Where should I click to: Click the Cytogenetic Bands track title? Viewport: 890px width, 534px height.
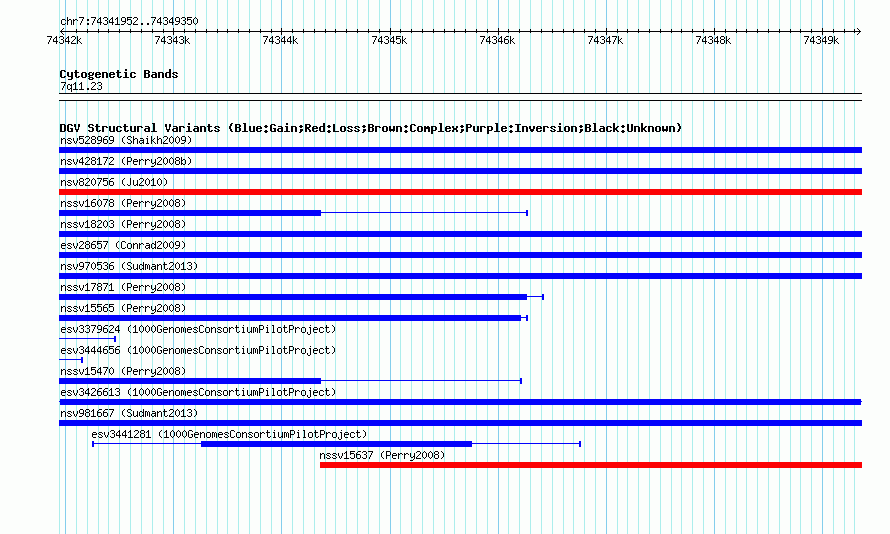click(x=119, y=74)
